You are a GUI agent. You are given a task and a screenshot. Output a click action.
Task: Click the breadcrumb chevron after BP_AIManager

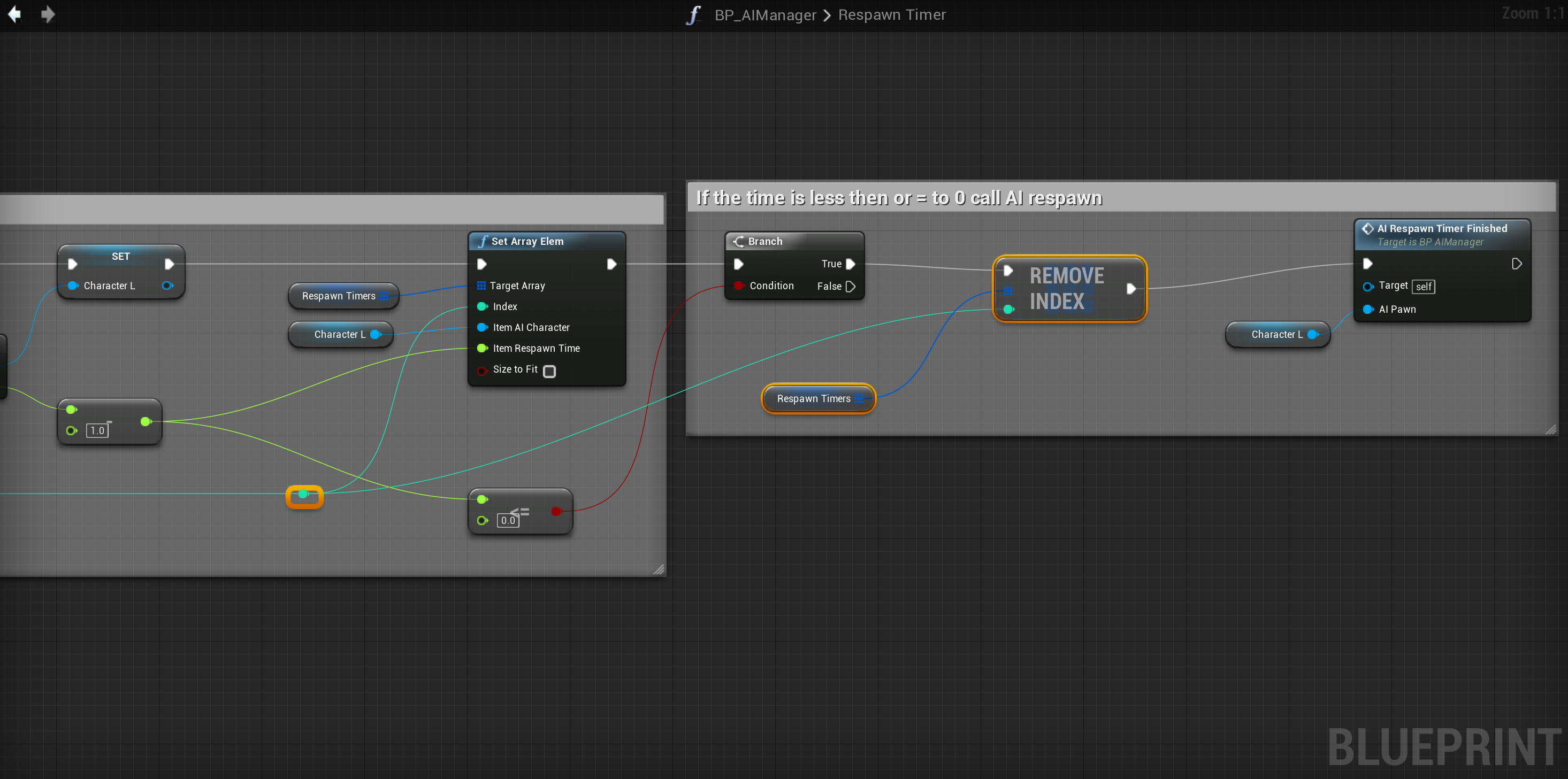click(827, 15)
